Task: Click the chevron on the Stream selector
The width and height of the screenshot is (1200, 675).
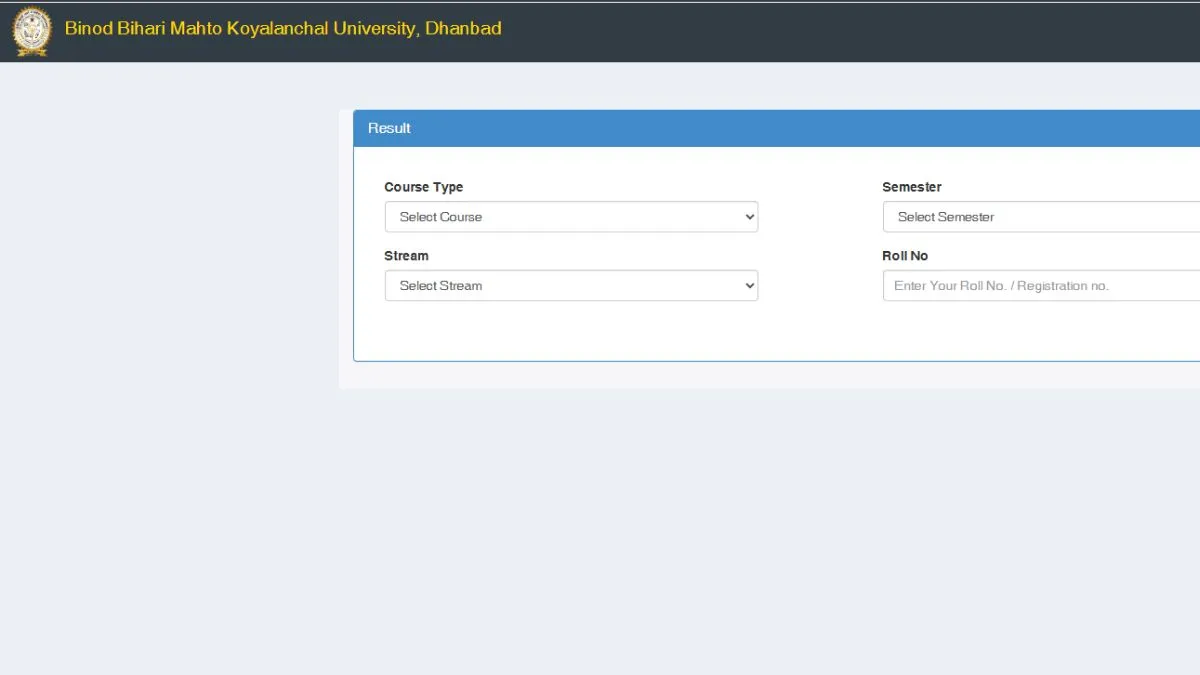Action: (748, 285)
